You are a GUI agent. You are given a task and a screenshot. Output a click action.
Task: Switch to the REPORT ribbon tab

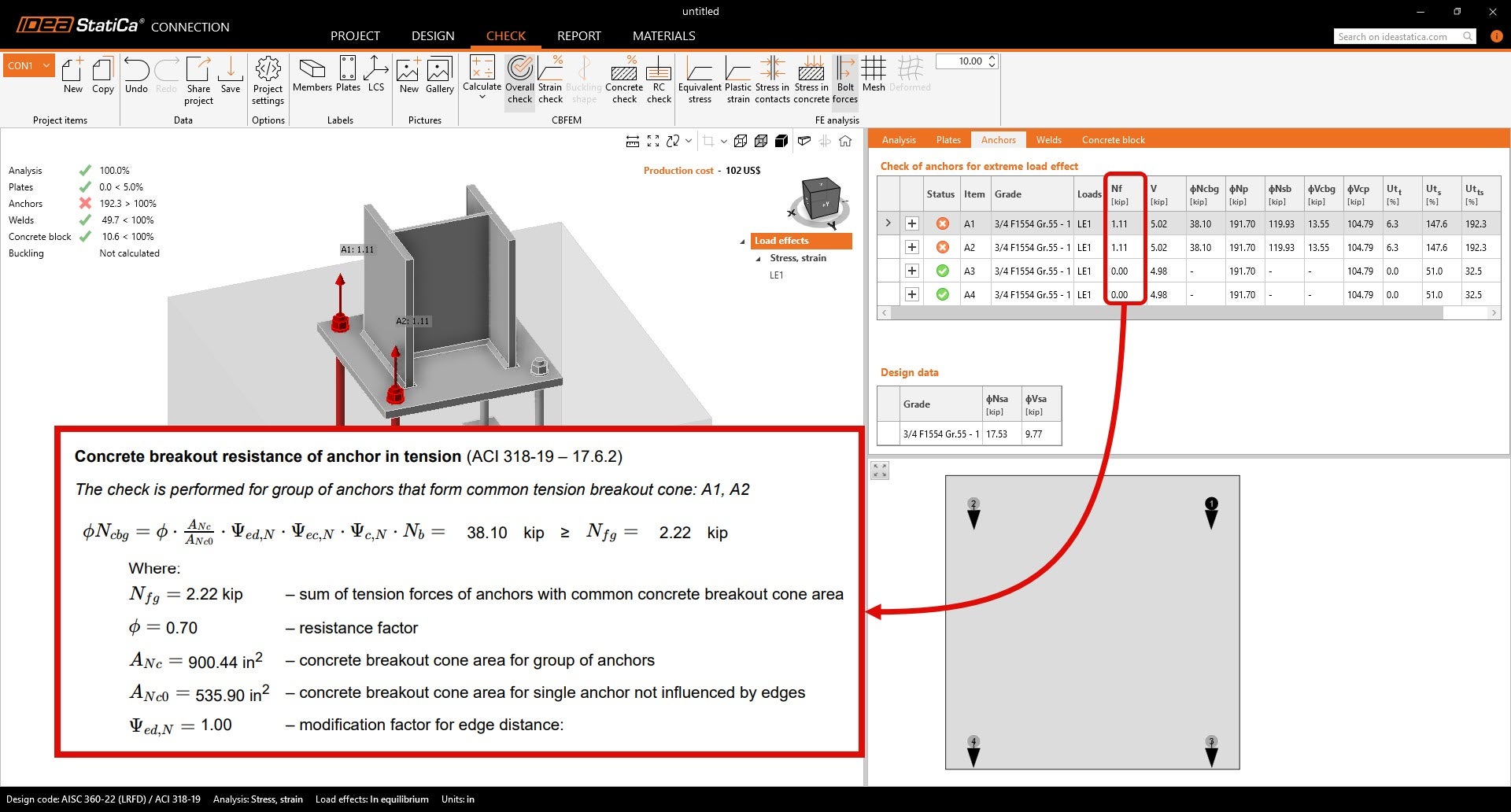point(578,35)
